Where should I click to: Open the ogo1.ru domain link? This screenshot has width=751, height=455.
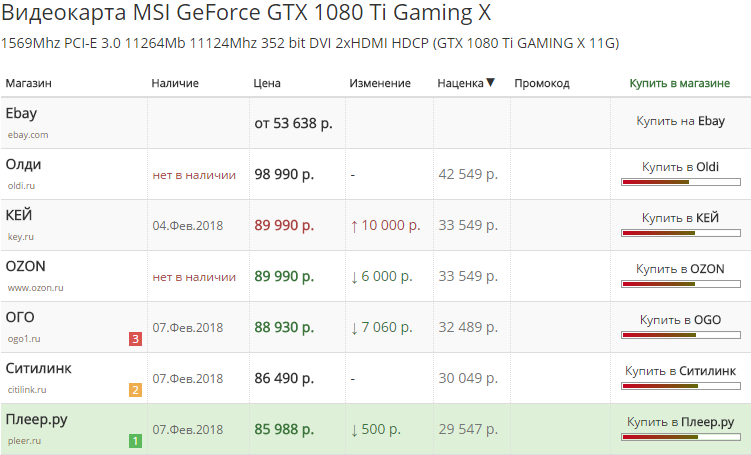[x=24, y=339]
